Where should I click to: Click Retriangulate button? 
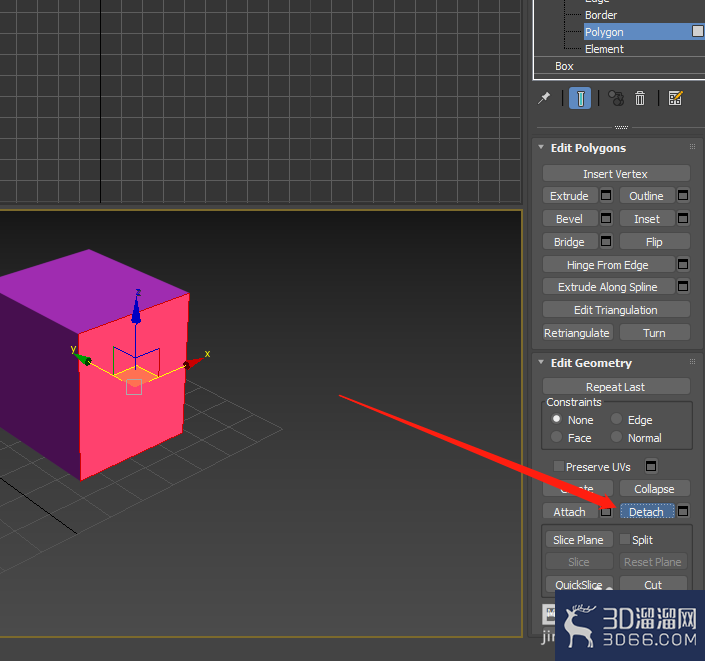tap(577, 333)
